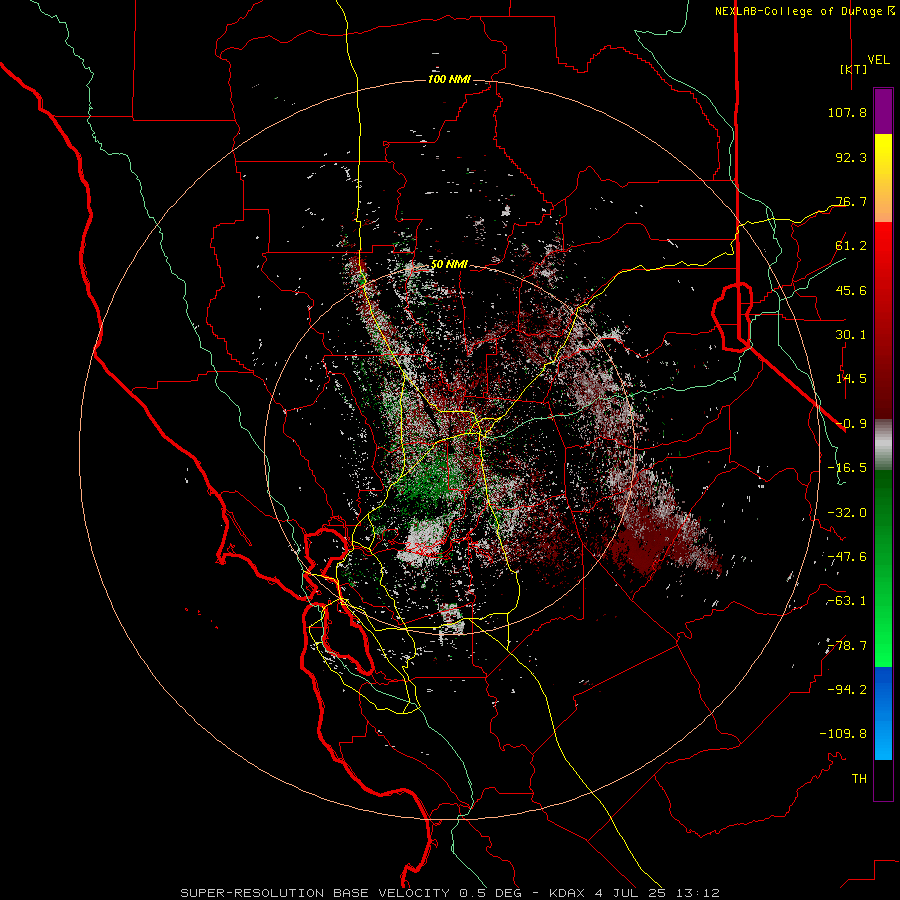This screenshot has height=900, width=900.
Task: Click the 76.7 velocity scale value
Action: [851, 201]
